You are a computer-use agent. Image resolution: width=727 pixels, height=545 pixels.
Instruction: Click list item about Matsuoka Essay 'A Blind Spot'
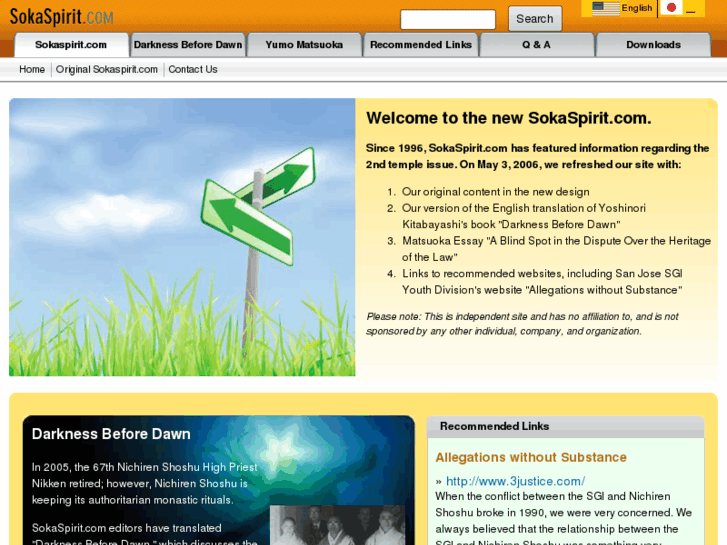tap(556, 249)
